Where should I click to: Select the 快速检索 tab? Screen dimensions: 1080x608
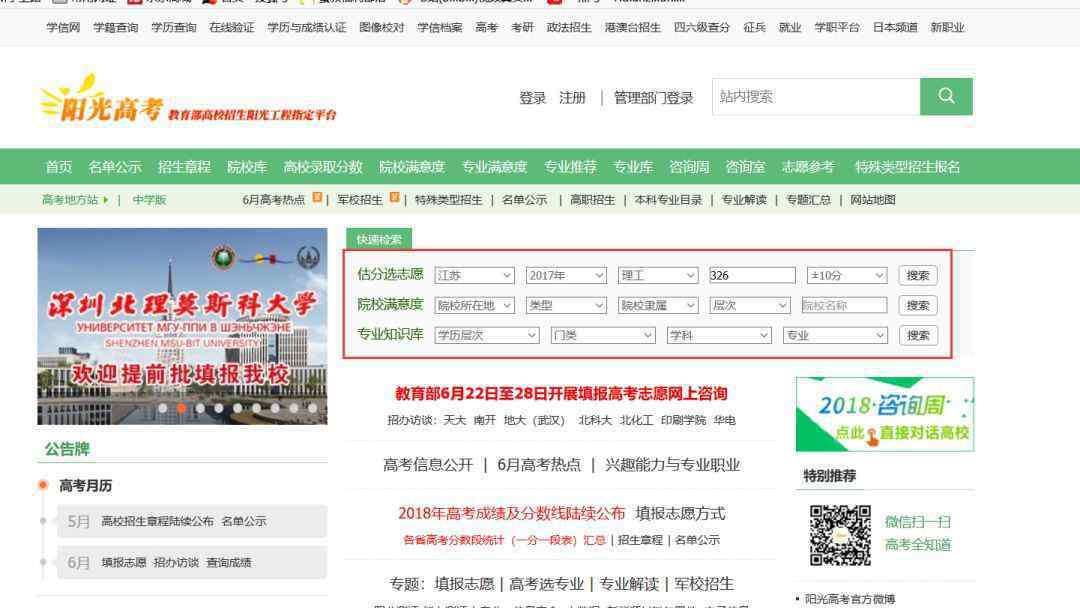(x=379, y=239)
